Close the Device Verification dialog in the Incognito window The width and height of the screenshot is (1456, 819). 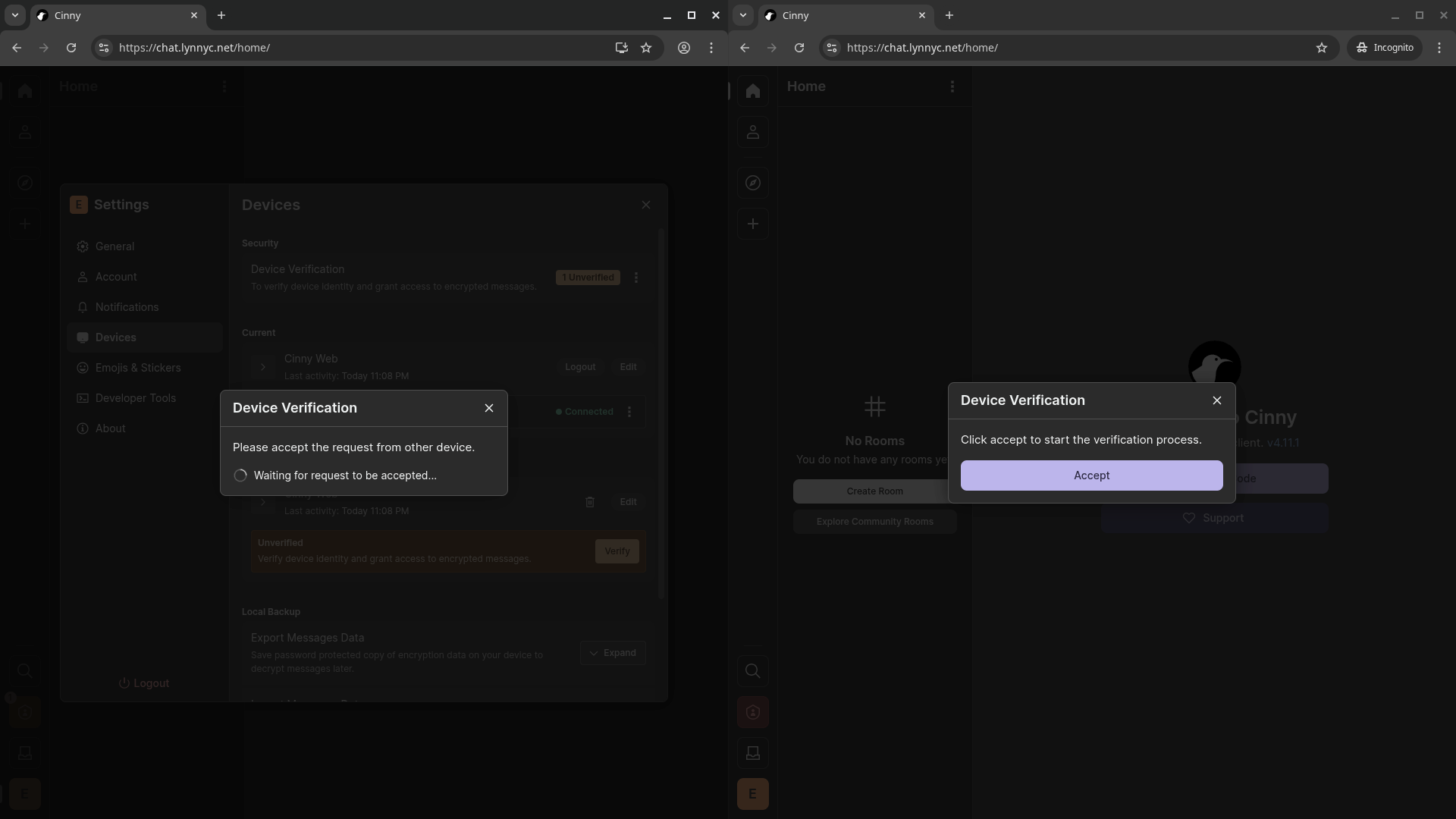1217,400
